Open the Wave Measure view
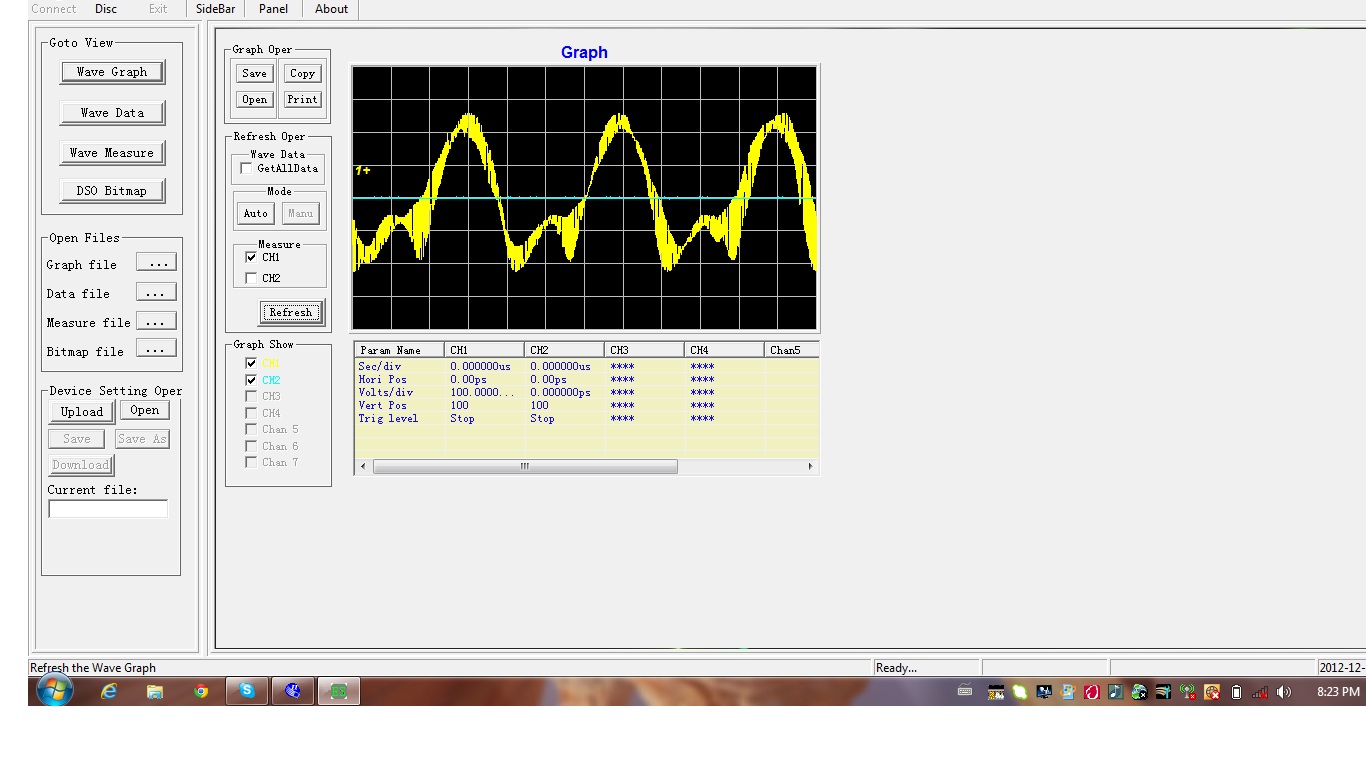This screenshot has height=768, width=1366. [x=112, y=152]
